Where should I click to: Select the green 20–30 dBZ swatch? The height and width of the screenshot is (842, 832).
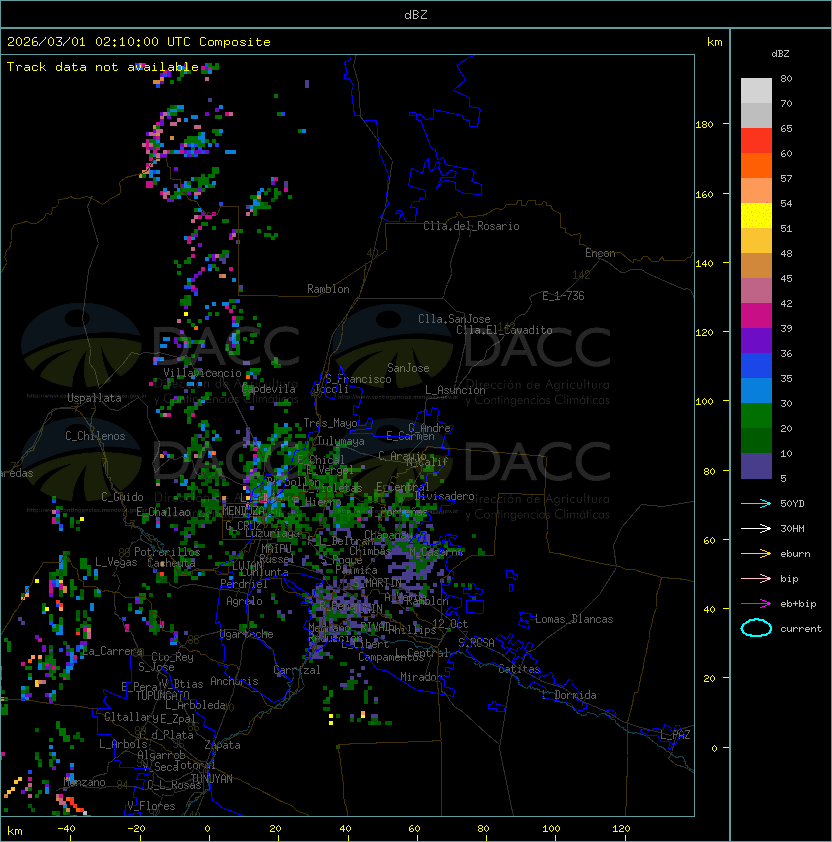[756, 416]
